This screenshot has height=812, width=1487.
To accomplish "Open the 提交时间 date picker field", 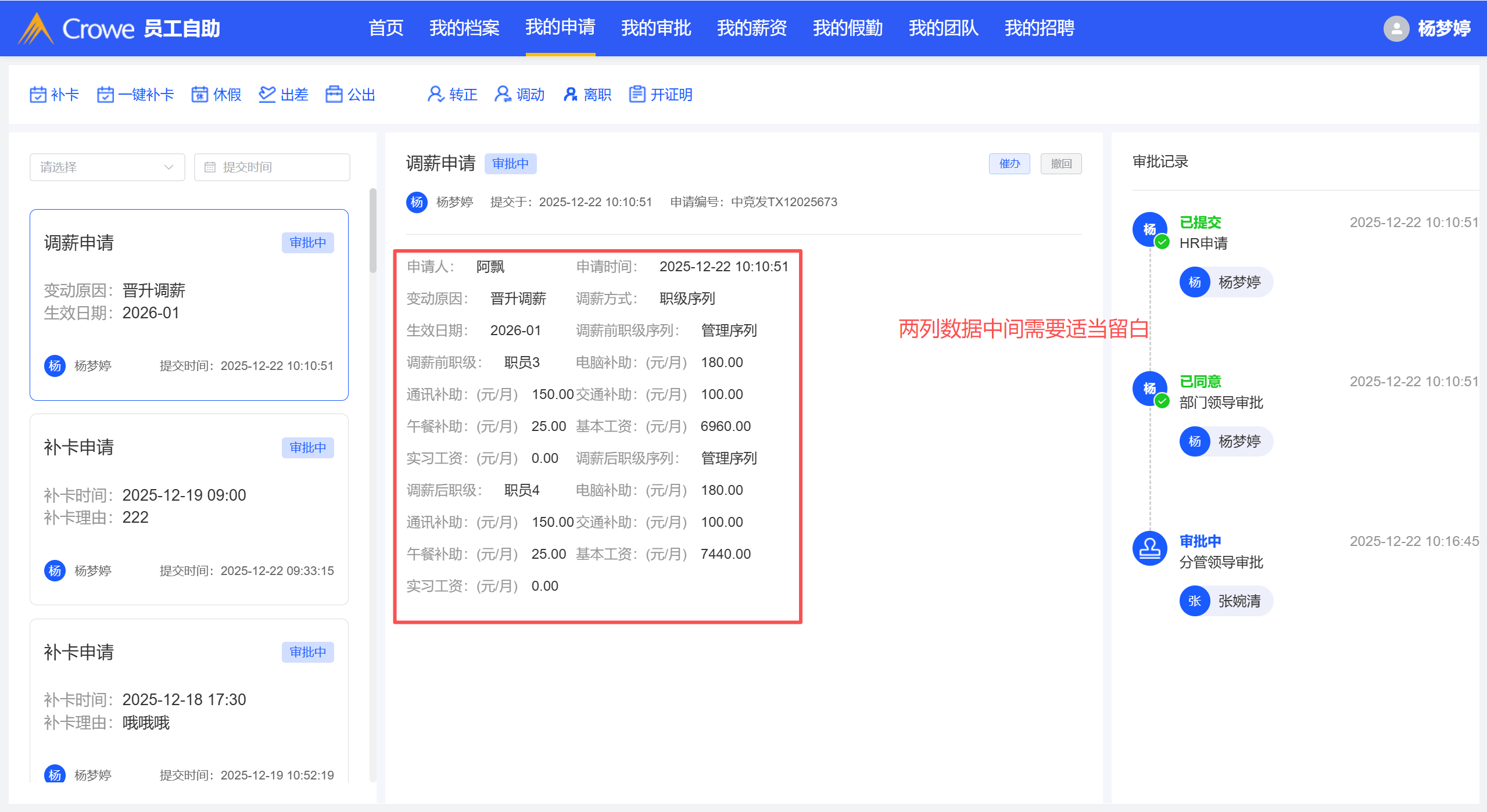I will point(271,167).
